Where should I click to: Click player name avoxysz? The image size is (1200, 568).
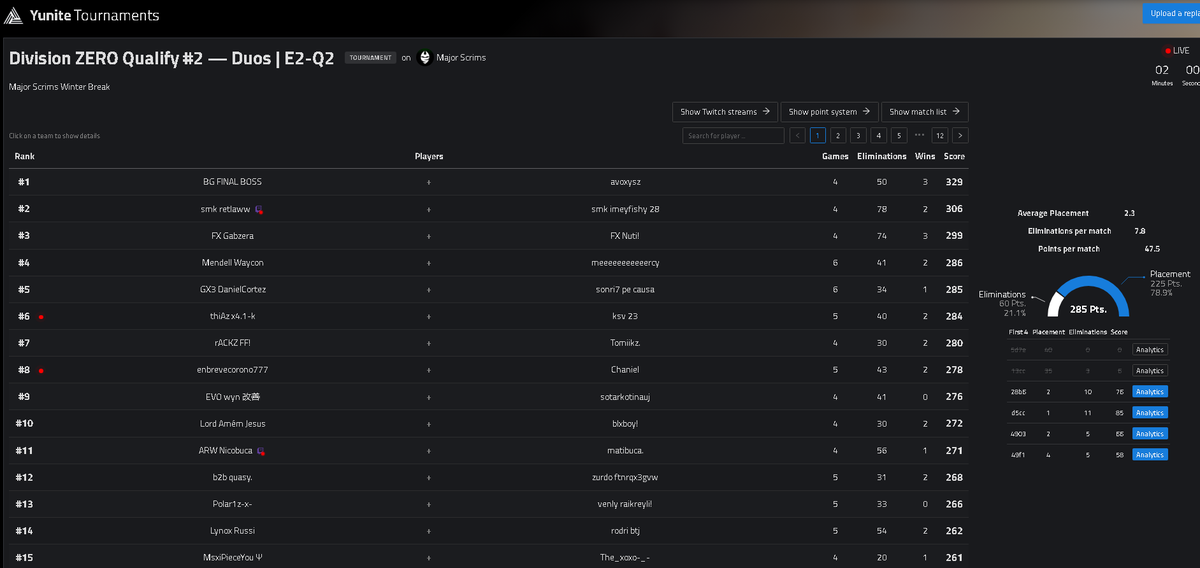[625, 182]
